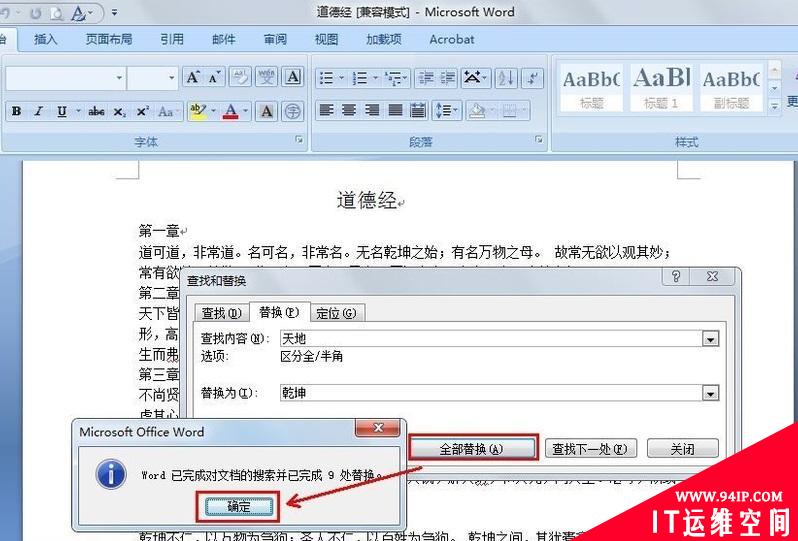The width and height of the screenshot is (798, 541).
Task: Expand font color dropdown arrow
Action: 246,111
